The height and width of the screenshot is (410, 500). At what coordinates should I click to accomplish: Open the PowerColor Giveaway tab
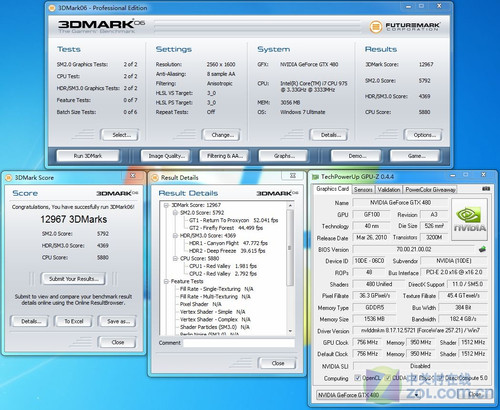tap(430, 190)
